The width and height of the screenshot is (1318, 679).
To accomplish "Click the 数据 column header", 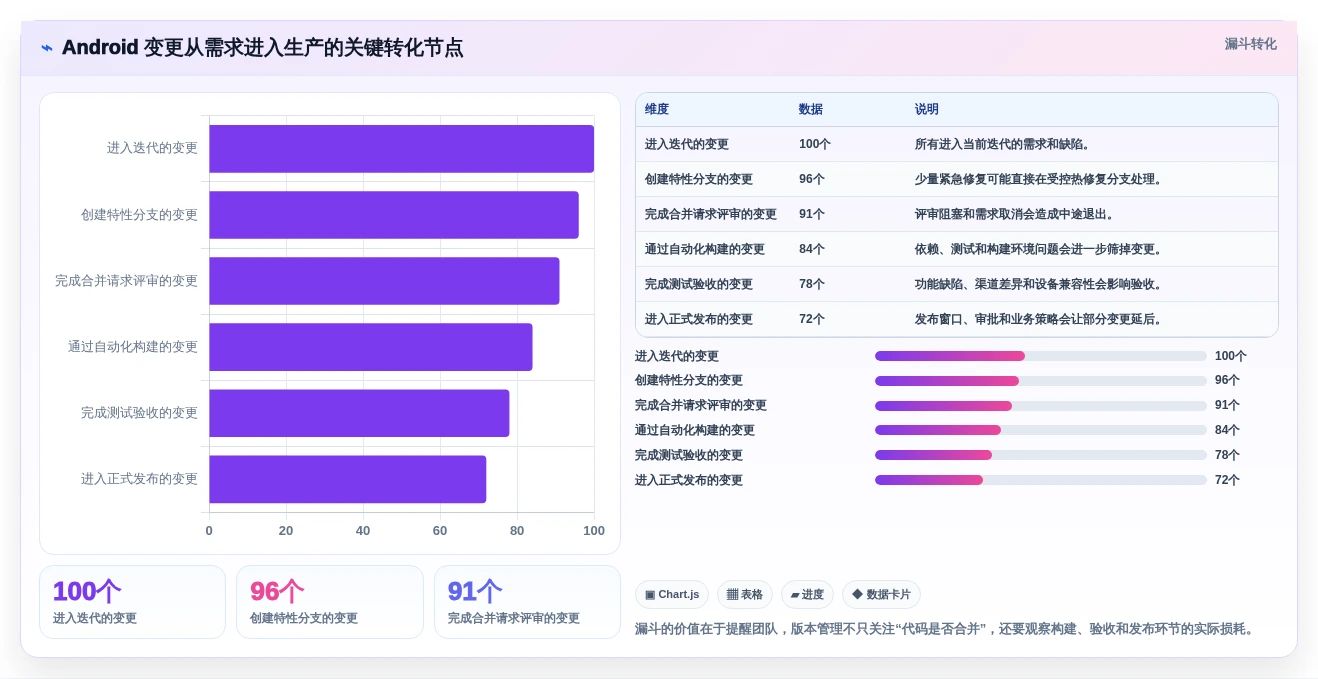I will point(811,110).
